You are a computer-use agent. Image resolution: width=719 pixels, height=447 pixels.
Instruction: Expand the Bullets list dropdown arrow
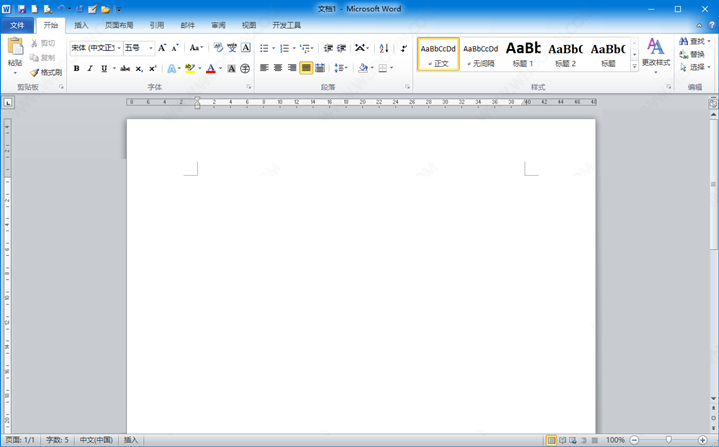[273, 48]
